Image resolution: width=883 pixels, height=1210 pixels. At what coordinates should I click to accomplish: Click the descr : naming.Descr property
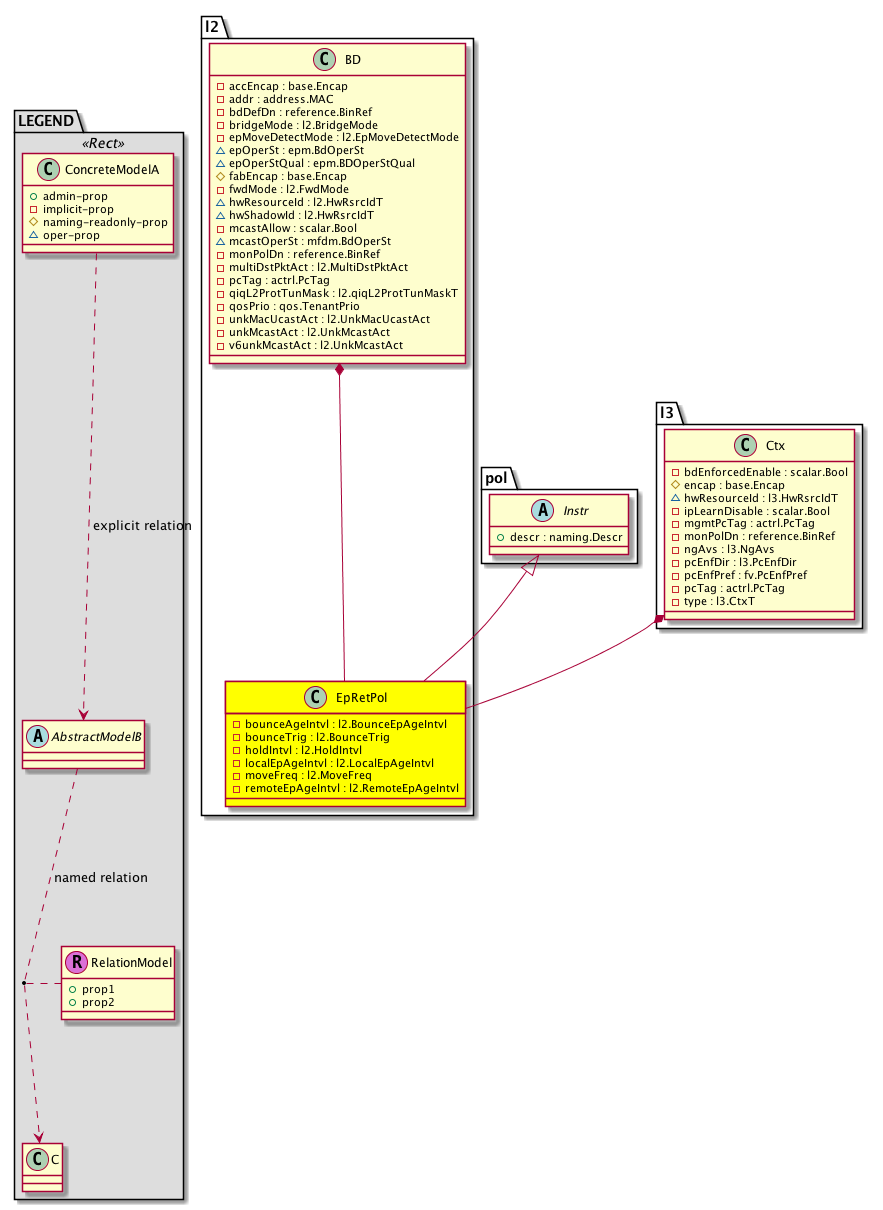point(559,536)
